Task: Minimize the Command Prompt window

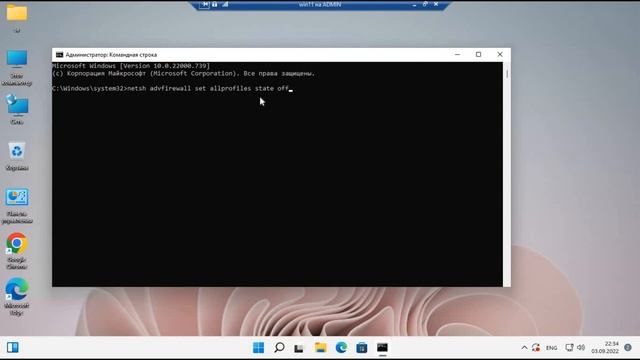Action: pyautogui.click(x=457, y=54)
